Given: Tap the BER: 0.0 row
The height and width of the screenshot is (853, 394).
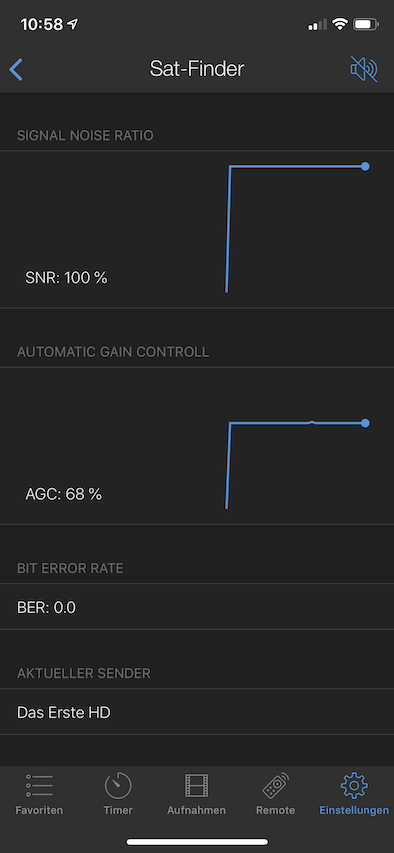Looking at the screenshot, I should pos(197,607).
